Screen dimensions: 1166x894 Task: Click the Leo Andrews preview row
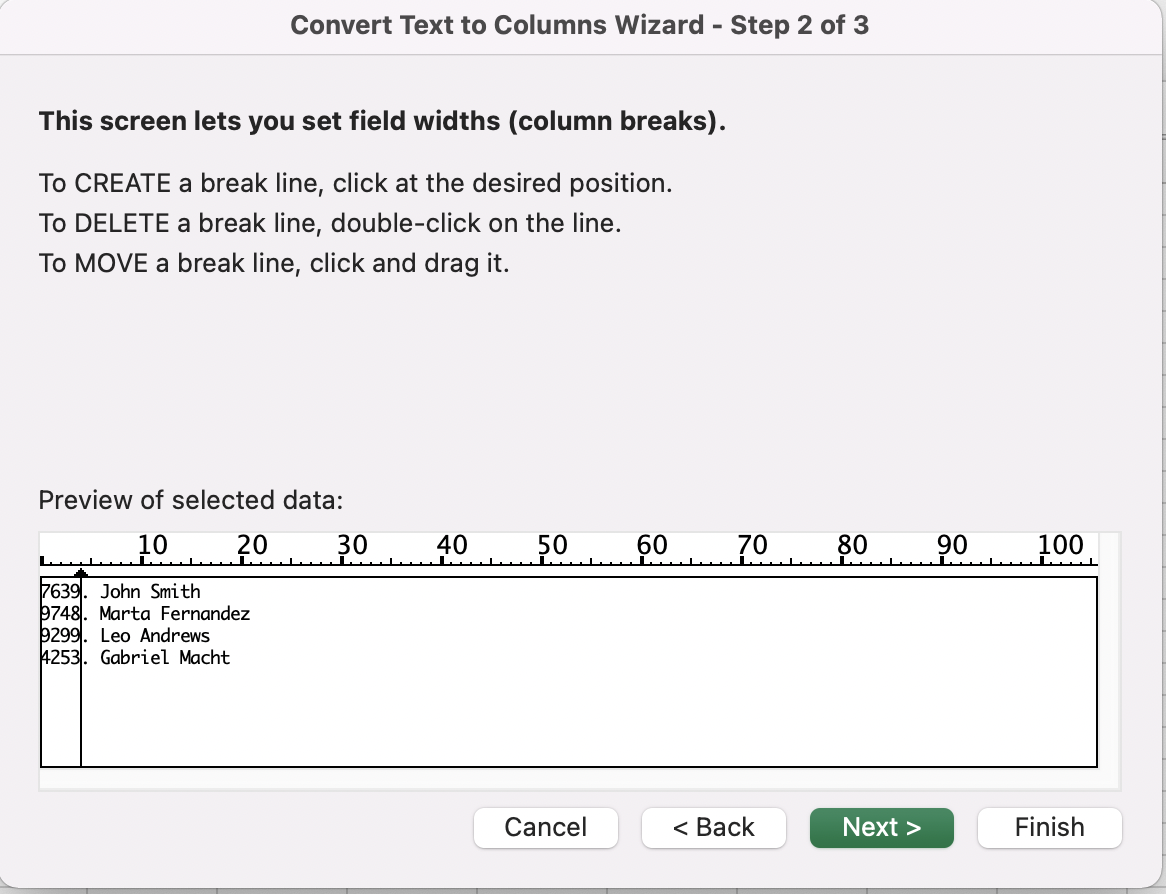click(x=154, y=636)
